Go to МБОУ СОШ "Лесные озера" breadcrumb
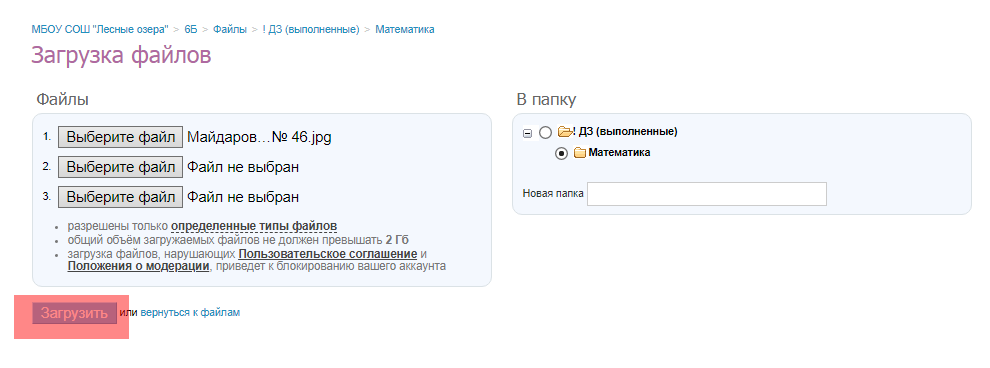 (x=100, y=29)
